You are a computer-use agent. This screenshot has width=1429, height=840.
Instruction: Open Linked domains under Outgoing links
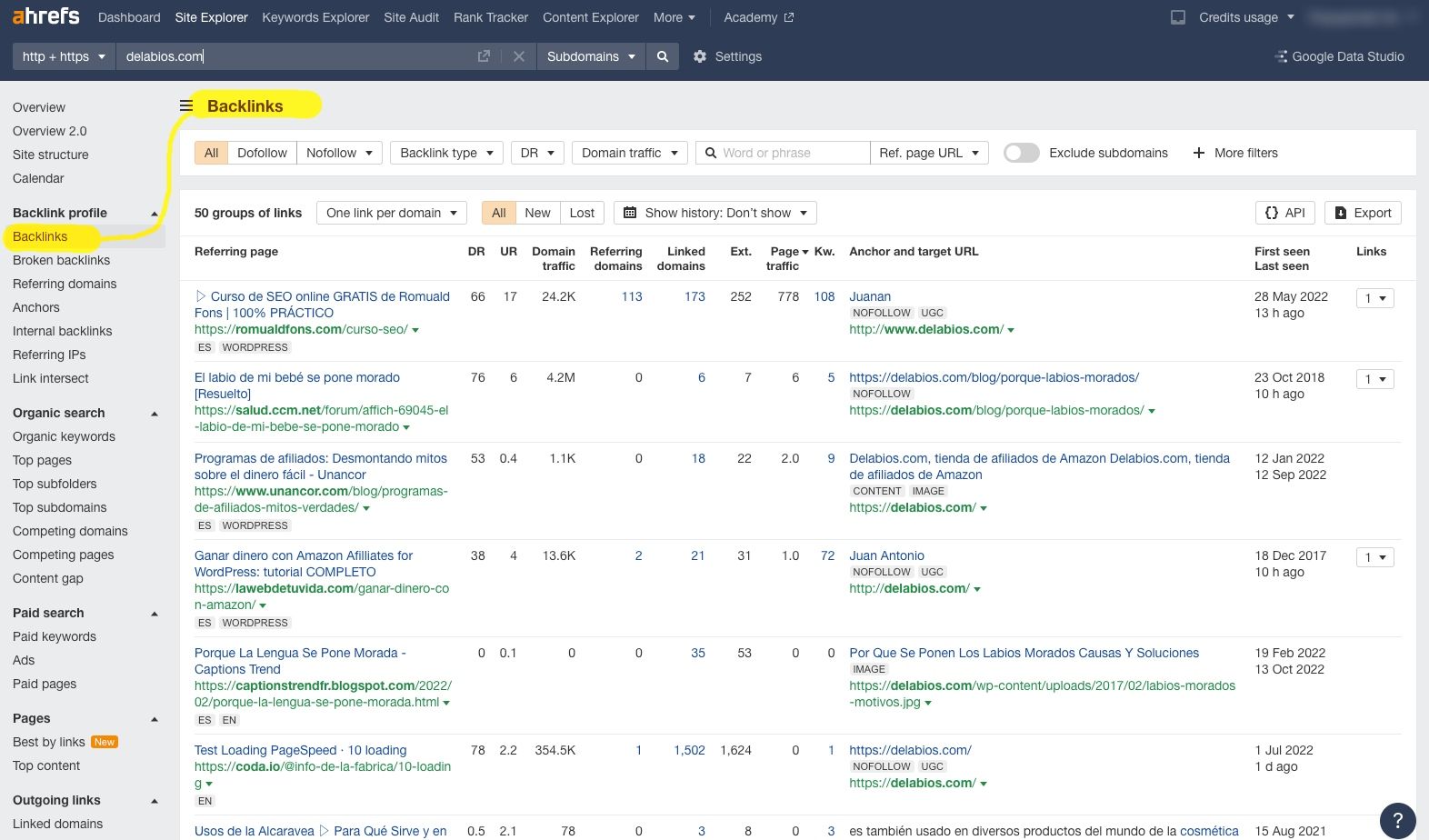[57, 824]
